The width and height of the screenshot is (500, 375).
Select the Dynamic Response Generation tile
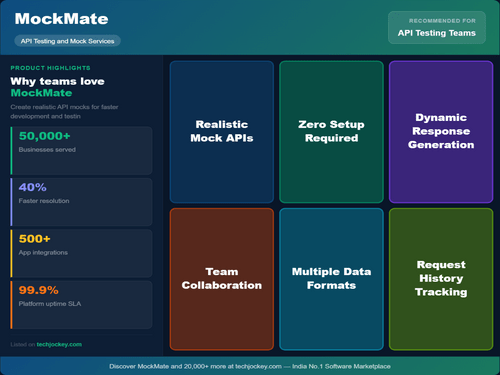coord(441,132)
